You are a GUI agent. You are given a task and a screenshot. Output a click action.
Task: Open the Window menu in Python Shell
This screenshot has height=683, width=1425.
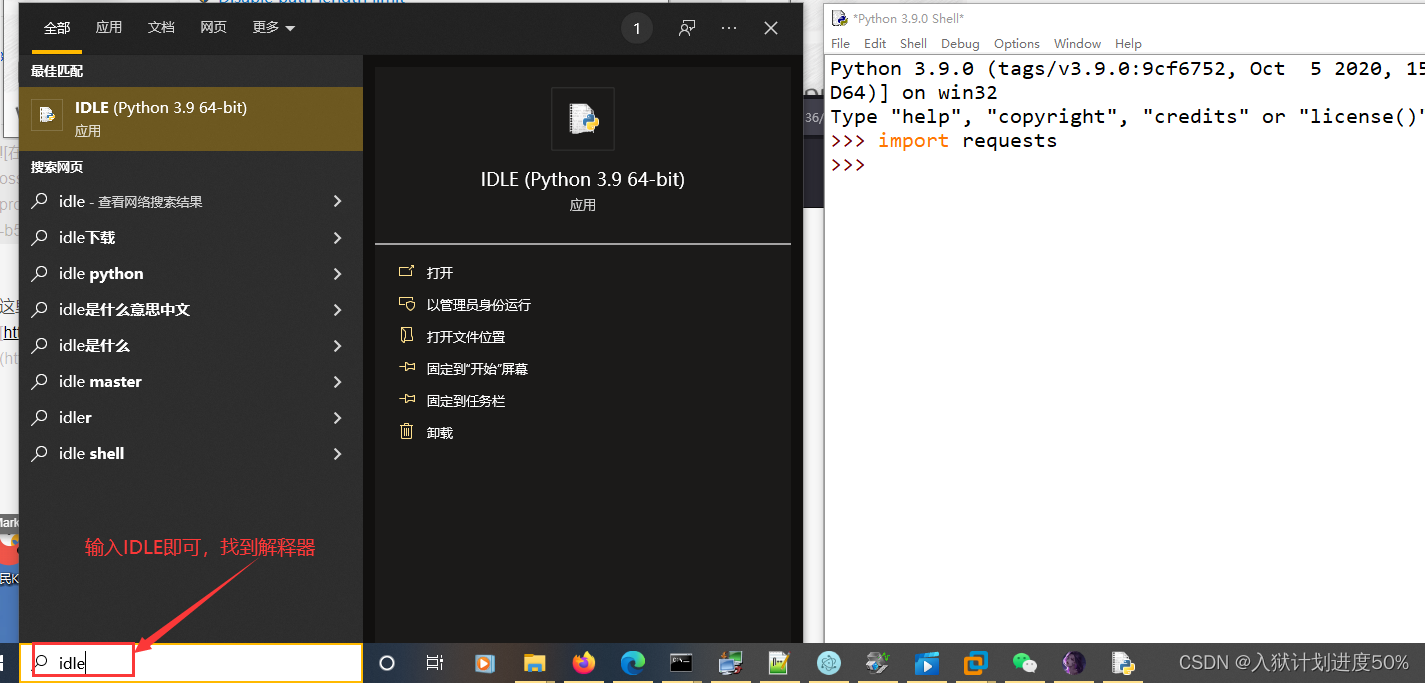1077,43
